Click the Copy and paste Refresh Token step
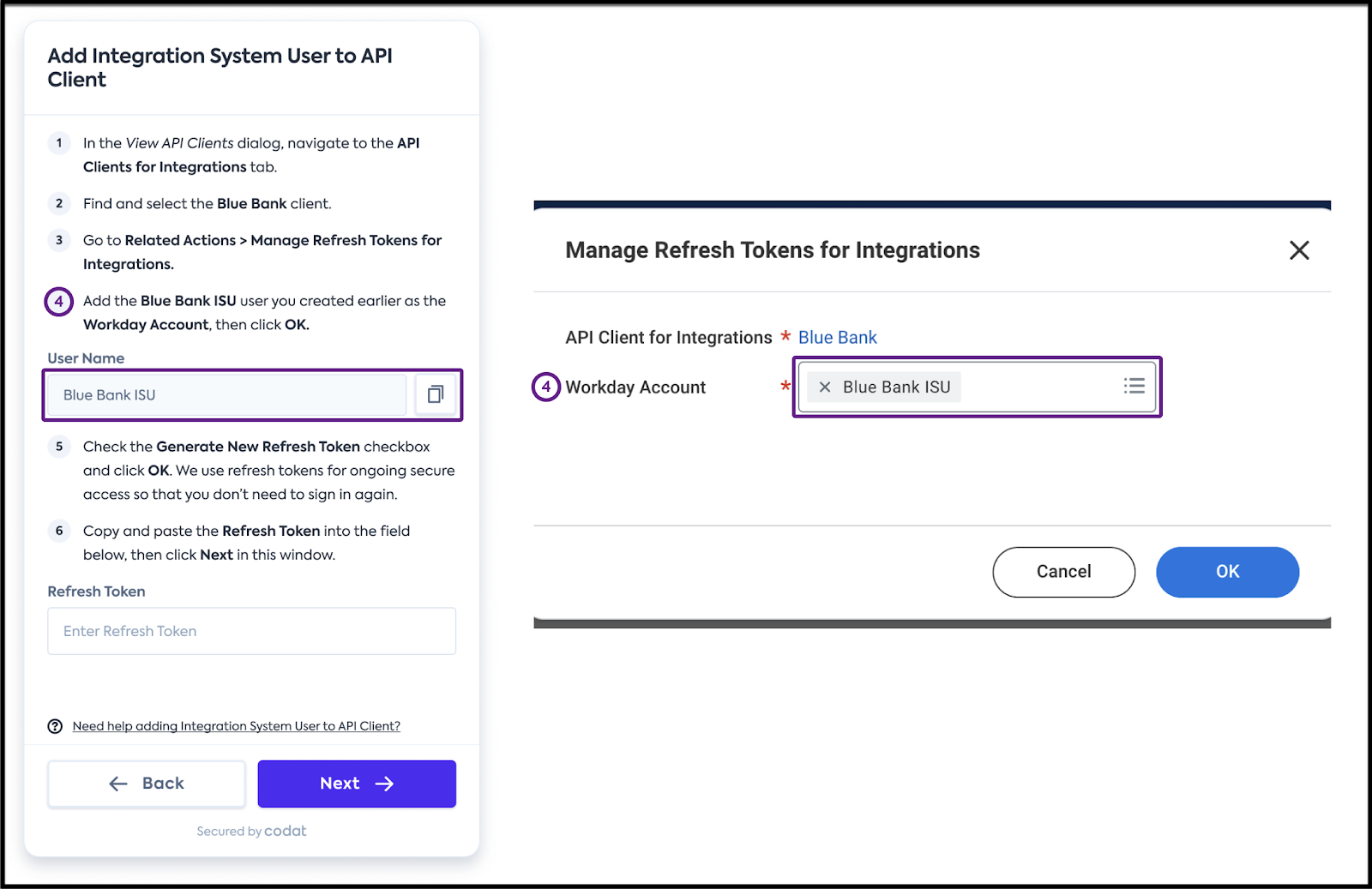 247,543
